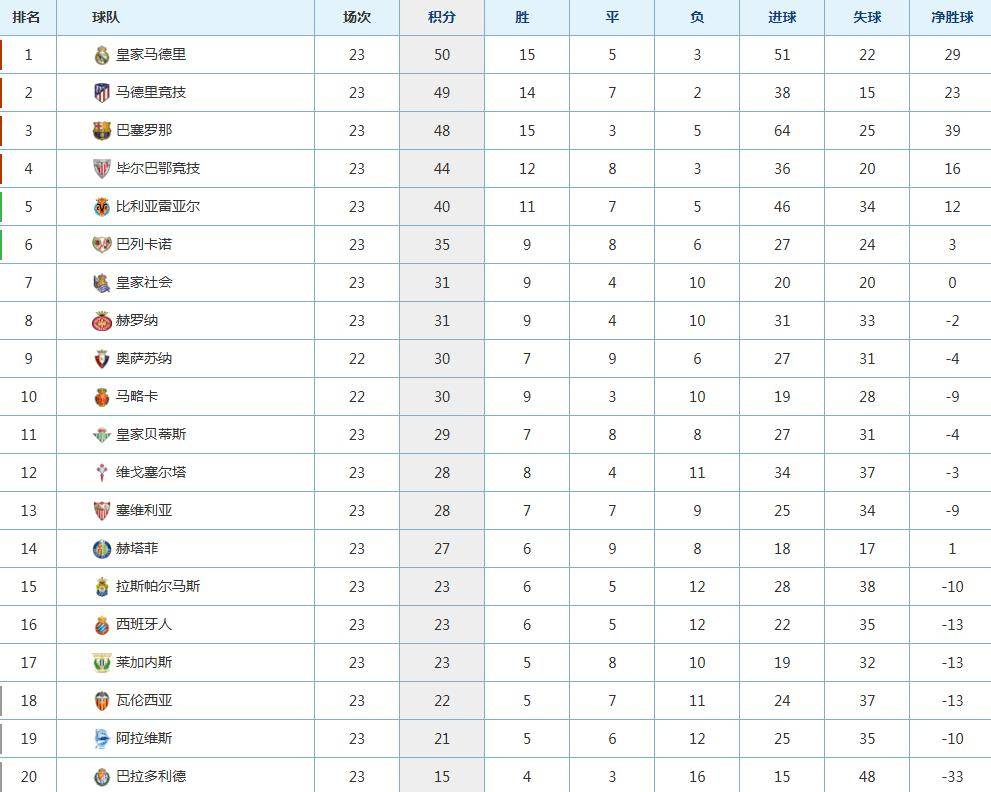Viewport: 991px width, 792px height.
Task: Open the 皇家社会 team link
Action: pyautogui.click(x=144, y=283)
